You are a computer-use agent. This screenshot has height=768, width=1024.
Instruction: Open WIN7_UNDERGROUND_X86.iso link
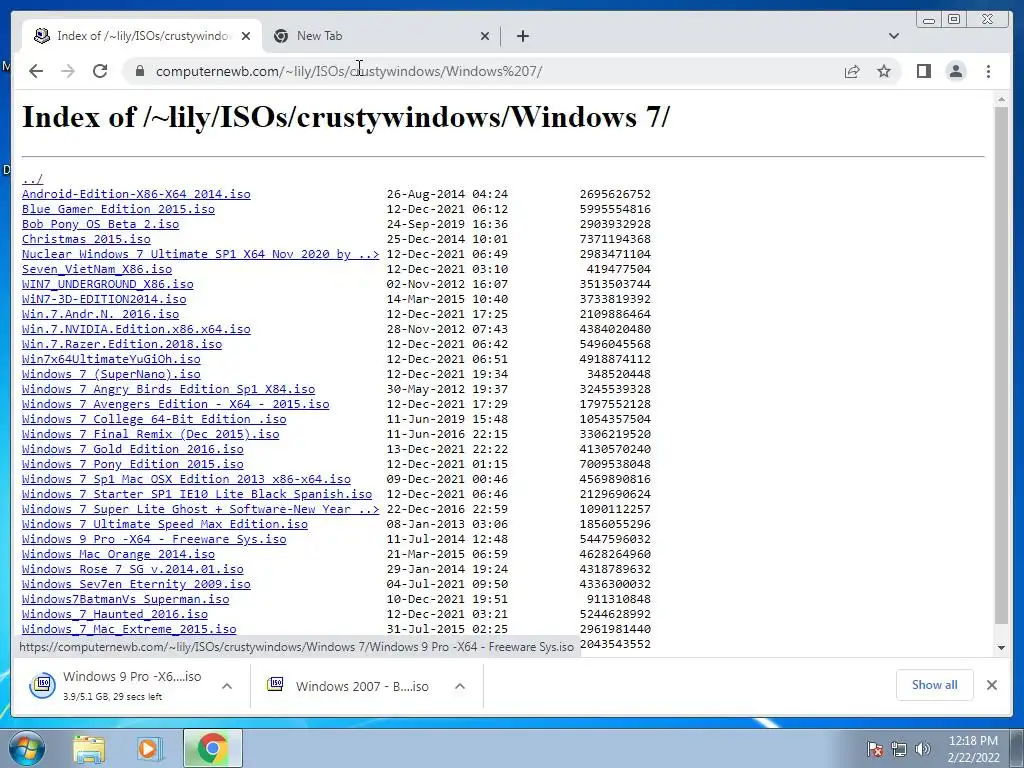click(108, 284)
